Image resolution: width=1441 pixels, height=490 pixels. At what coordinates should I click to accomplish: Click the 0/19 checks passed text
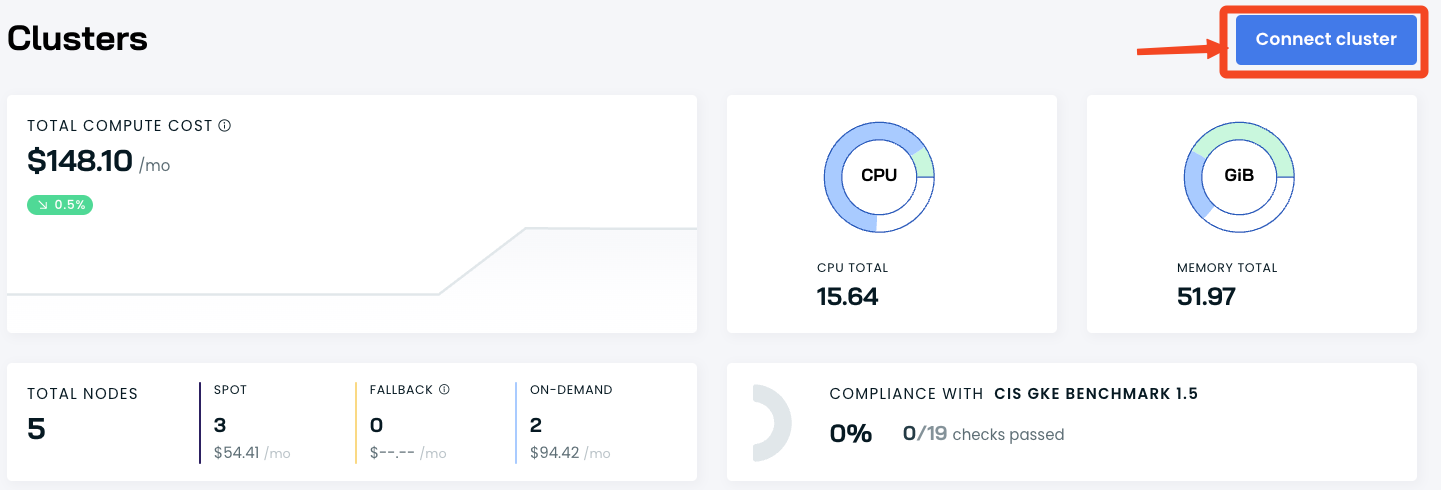982,434
